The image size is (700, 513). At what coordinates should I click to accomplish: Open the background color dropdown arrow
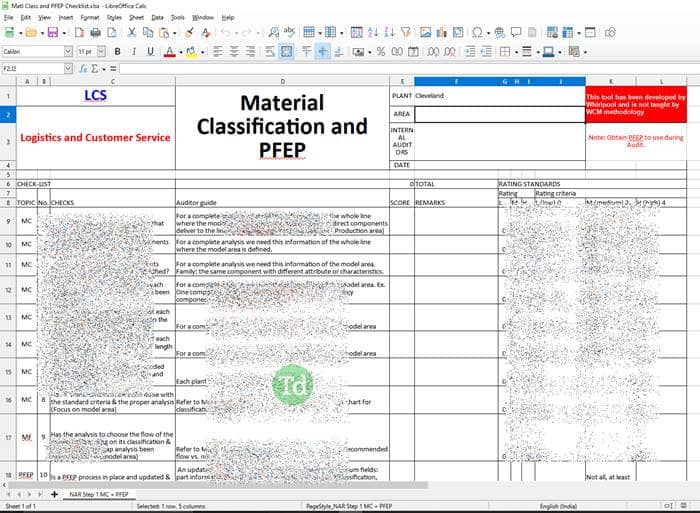[x=203, y=52]
